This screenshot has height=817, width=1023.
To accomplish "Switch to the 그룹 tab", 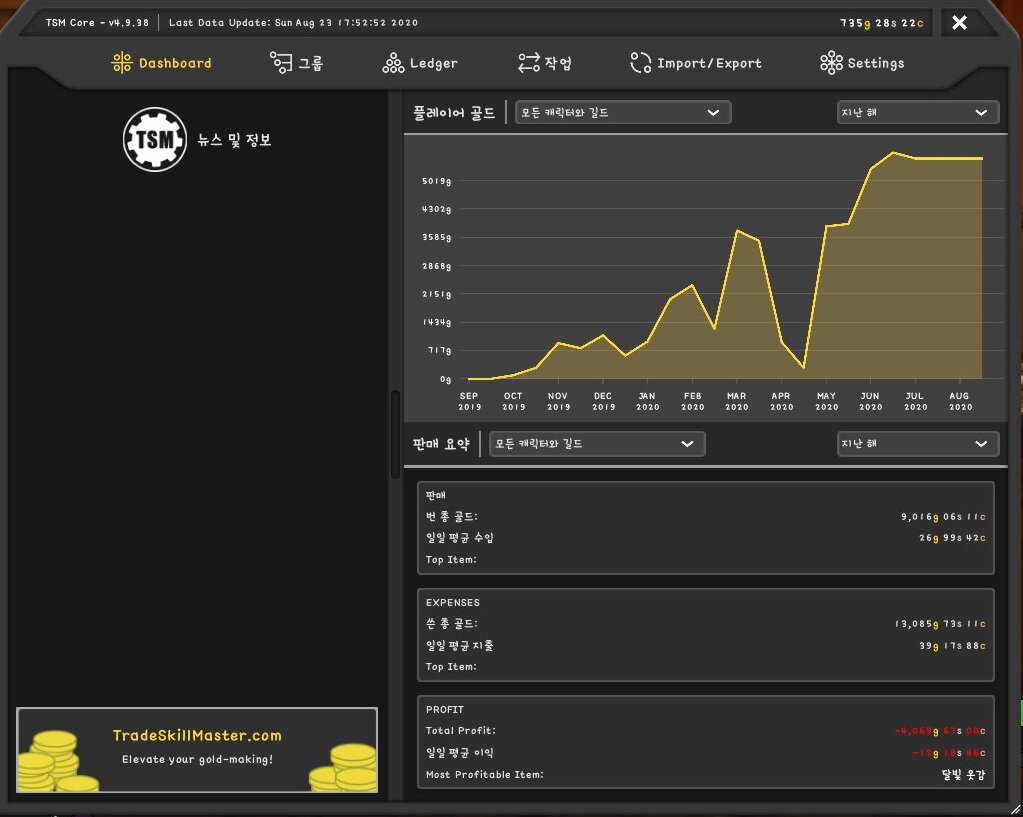I will coord(297,63).
